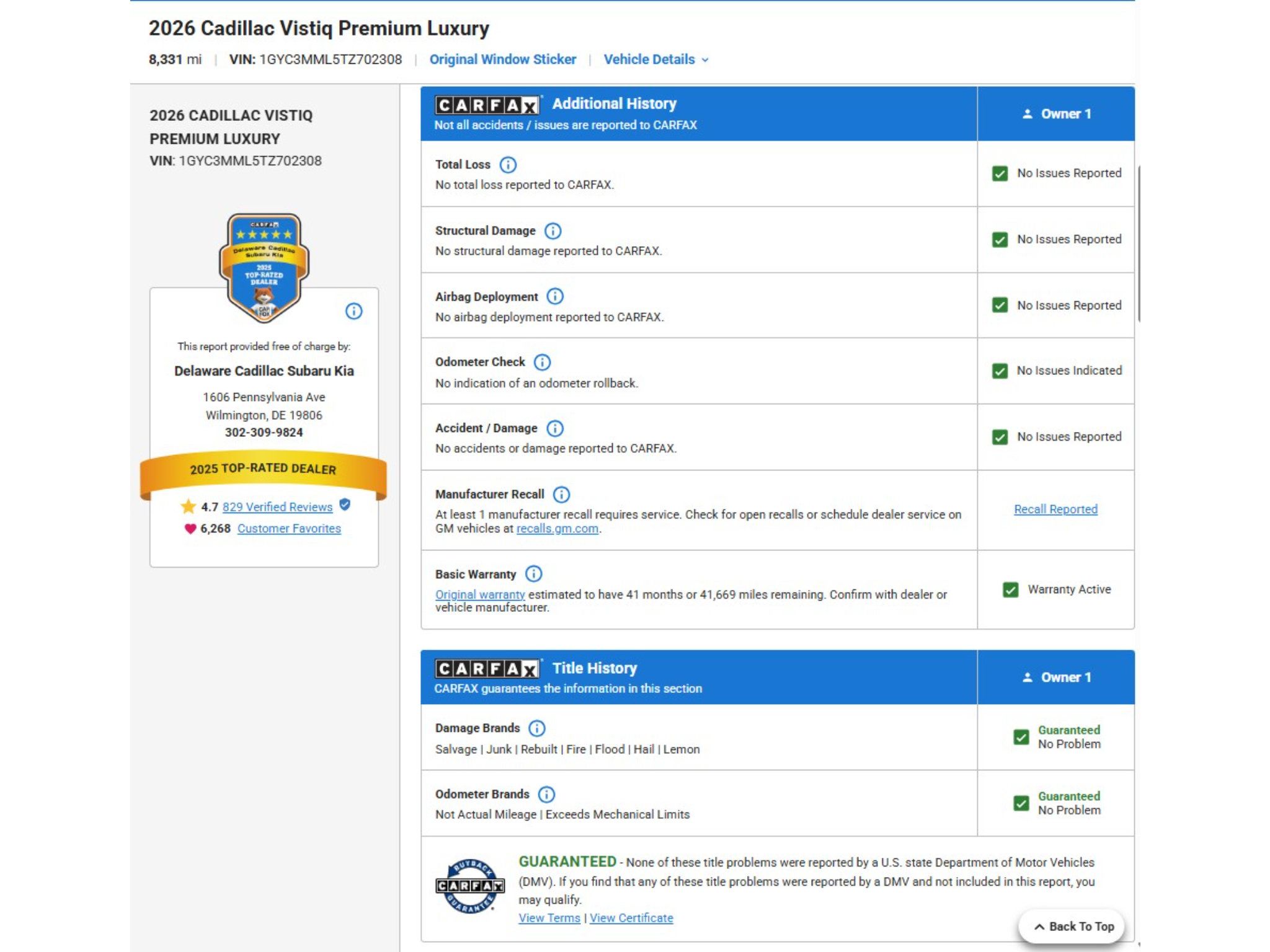Select the dealer phone number 302-309-9824

pos(264,433)
